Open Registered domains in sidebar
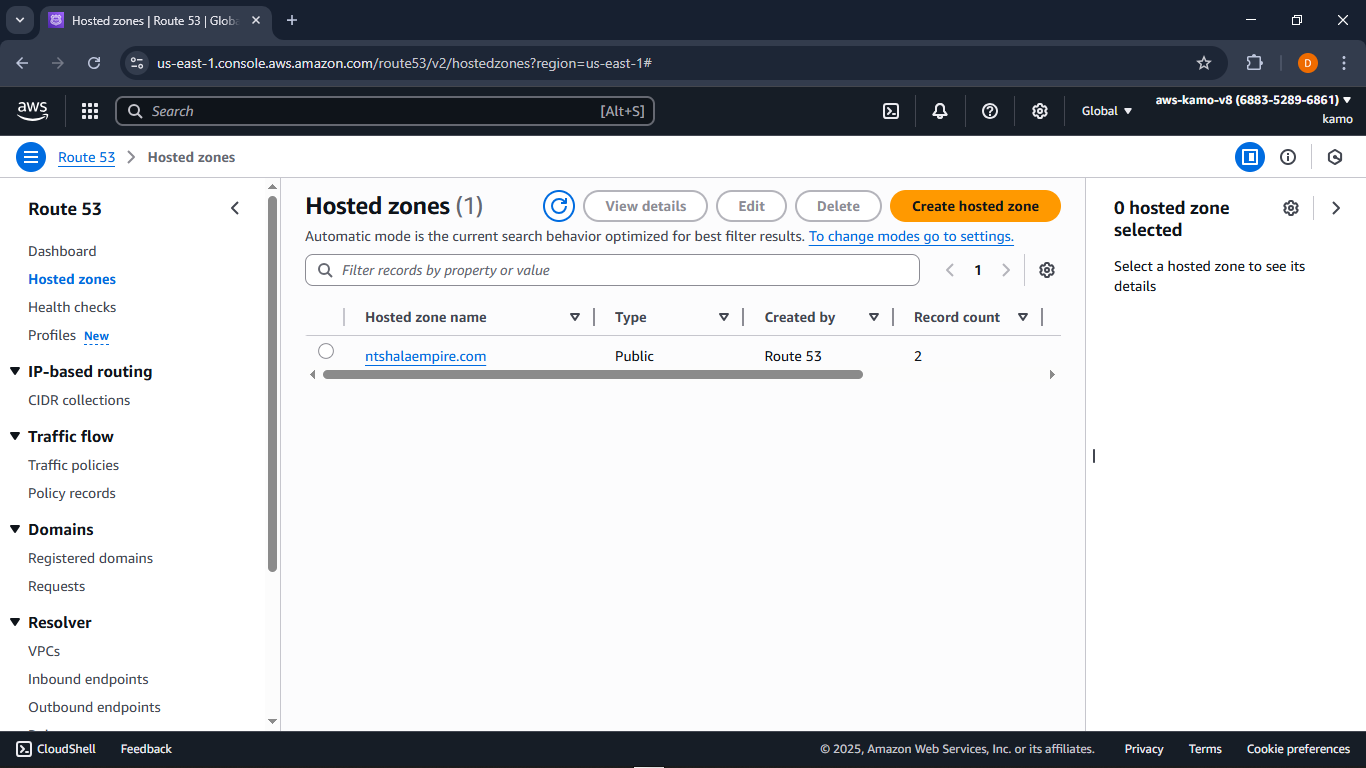Image resolution: width=1366 pixels, height=768 pixels. pos(90,558)
